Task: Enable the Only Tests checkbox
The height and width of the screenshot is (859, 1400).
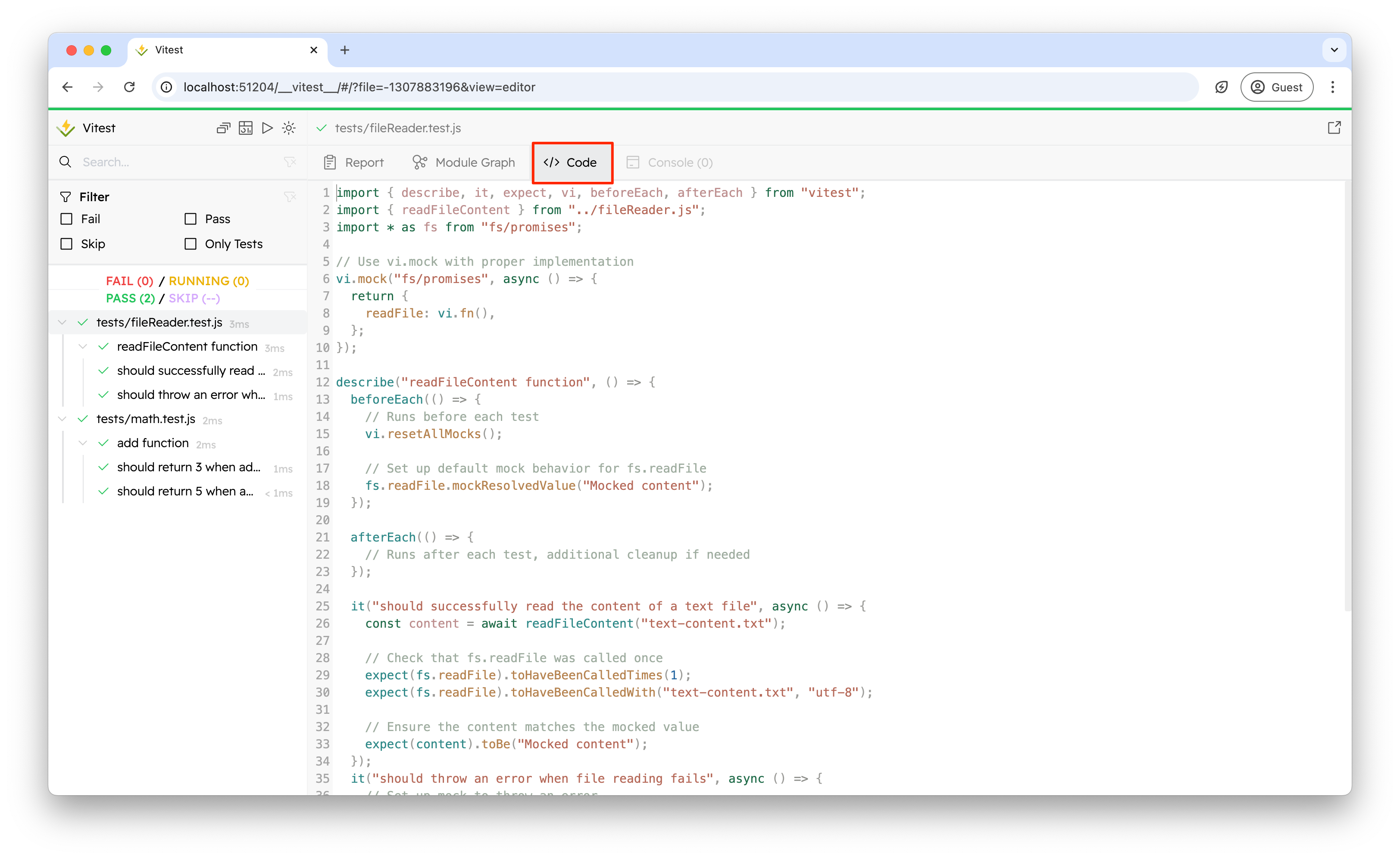Action: [x=191, y=244]
